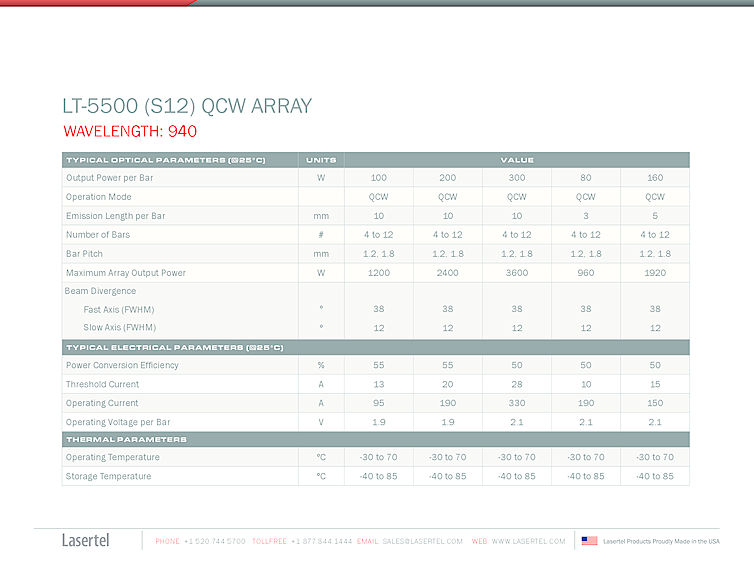Open the sales@lasertel.com email link
Viewport: 754px width, 566px height.
422,541
